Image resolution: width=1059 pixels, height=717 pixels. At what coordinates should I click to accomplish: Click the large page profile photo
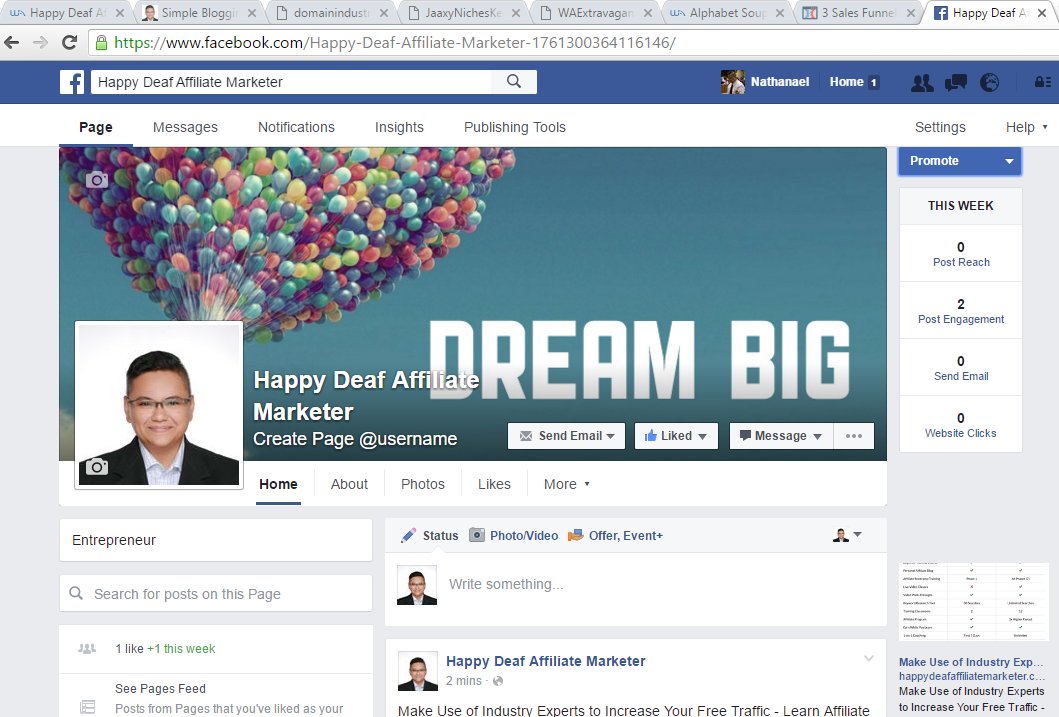[x=159, y=405]
